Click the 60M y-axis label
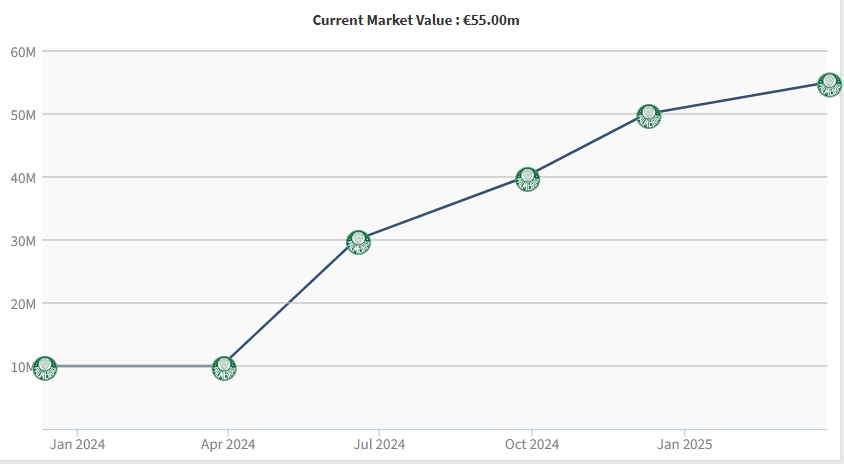The width and height of the screenshot is (844, 464). [x=23, y=51]
